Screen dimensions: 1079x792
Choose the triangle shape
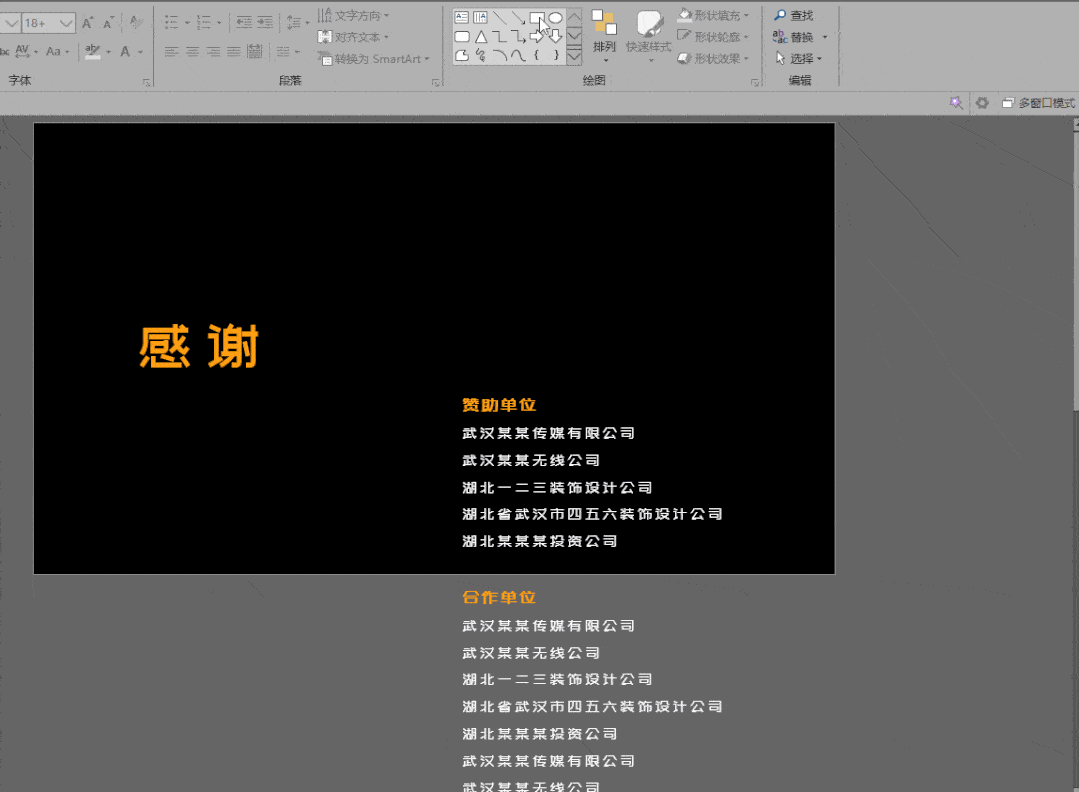click(480, 36)
